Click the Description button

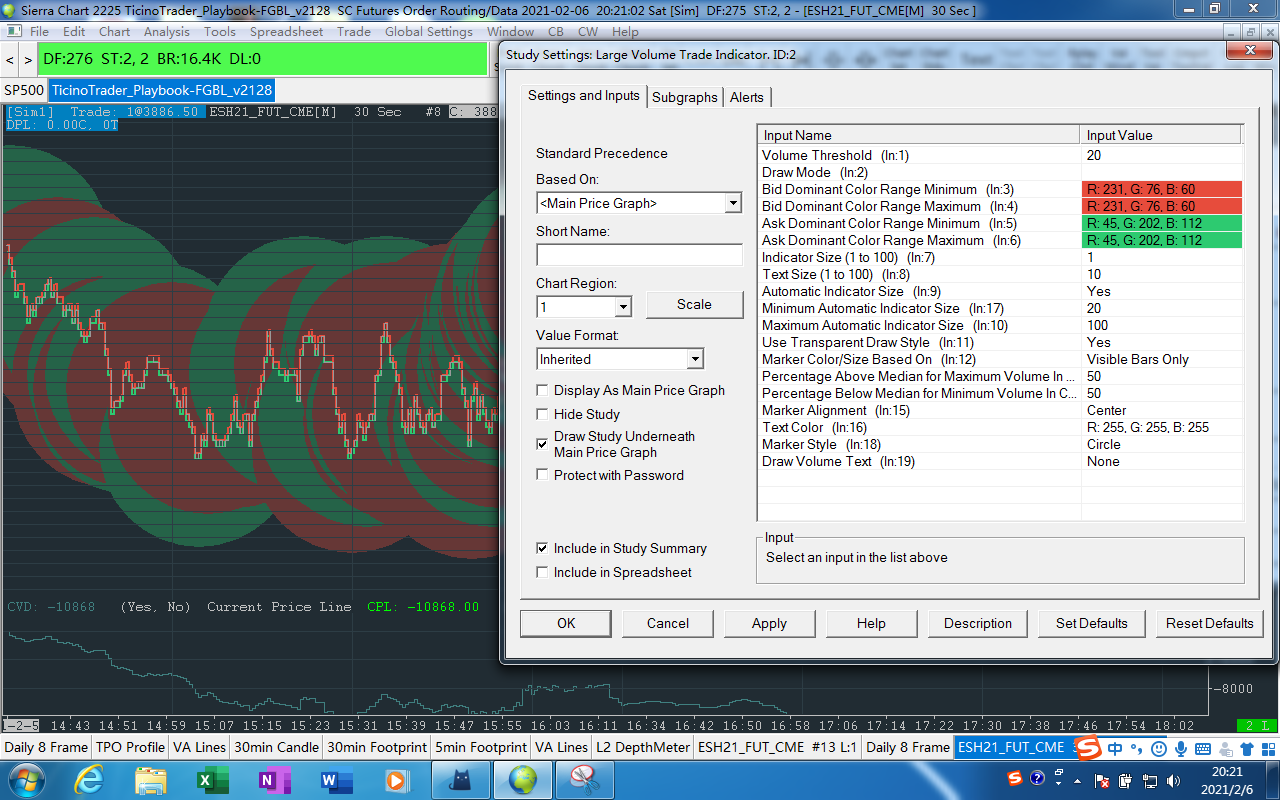tap(978, 623)
